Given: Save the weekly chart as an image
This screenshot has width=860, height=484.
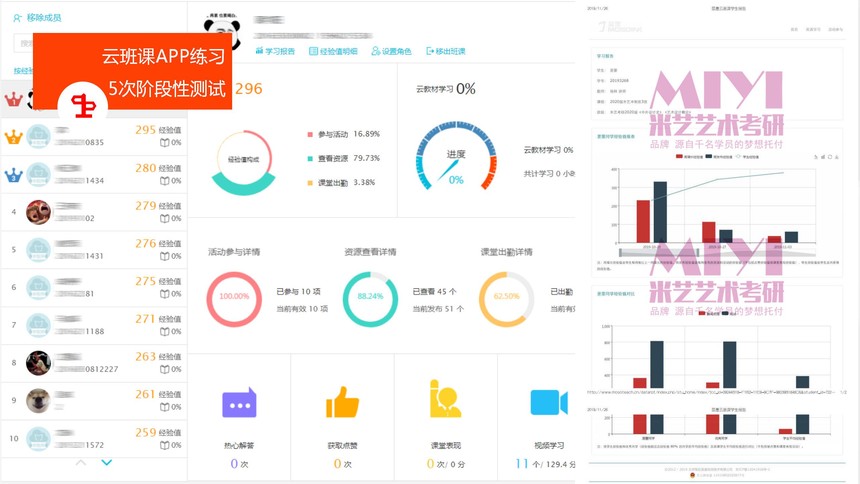Looking at the screenshot, I should pyautogui.click(x=837, y=157).
